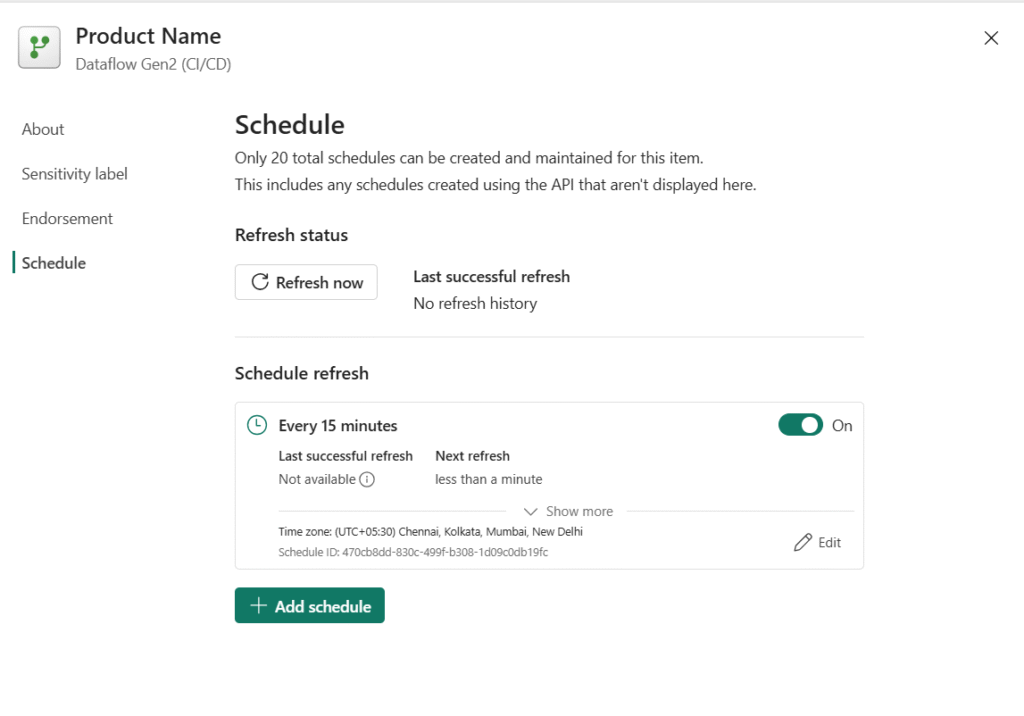
Task: Click Edit on the schedule card
Action: coord(818,542)
